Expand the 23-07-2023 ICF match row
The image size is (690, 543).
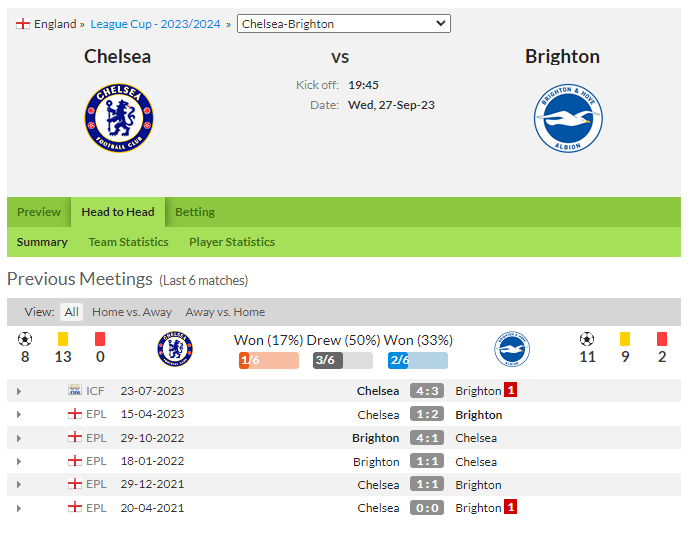pyautogui.click(x=18, y=391)
